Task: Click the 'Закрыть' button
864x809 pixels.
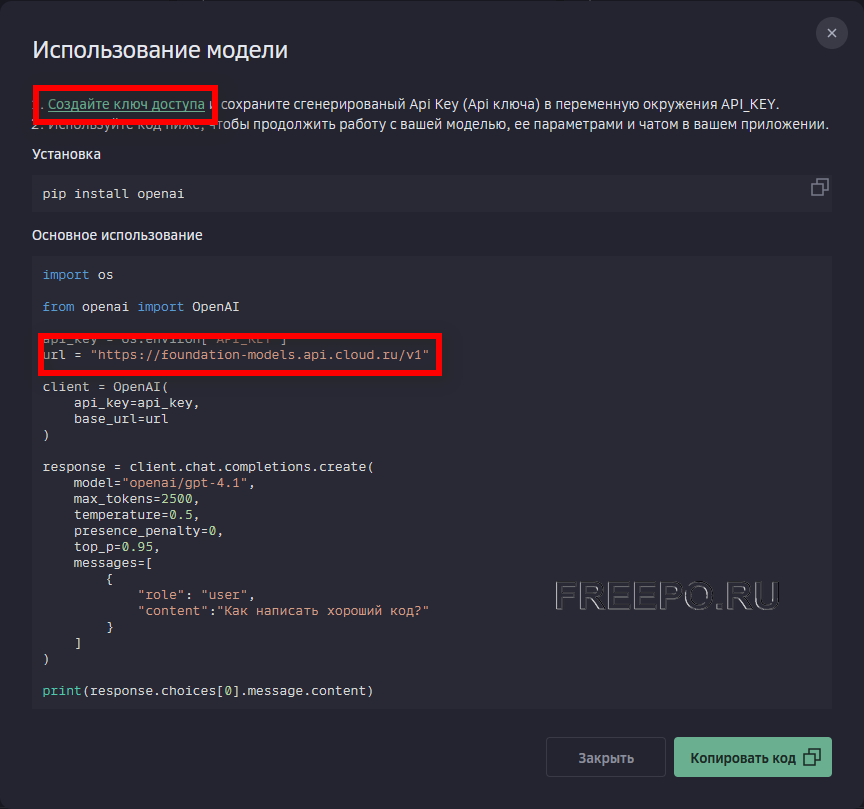Action: coord(606,758)
